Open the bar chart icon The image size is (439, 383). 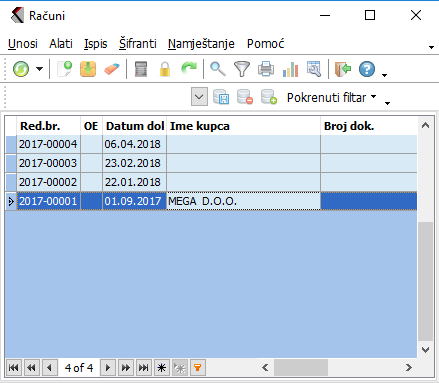(x=290, y=69)
